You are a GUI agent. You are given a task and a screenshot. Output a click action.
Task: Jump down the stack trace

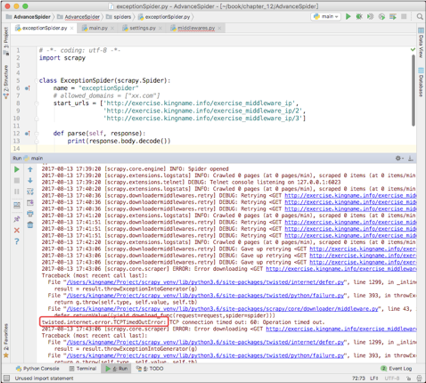click(30, 180)
